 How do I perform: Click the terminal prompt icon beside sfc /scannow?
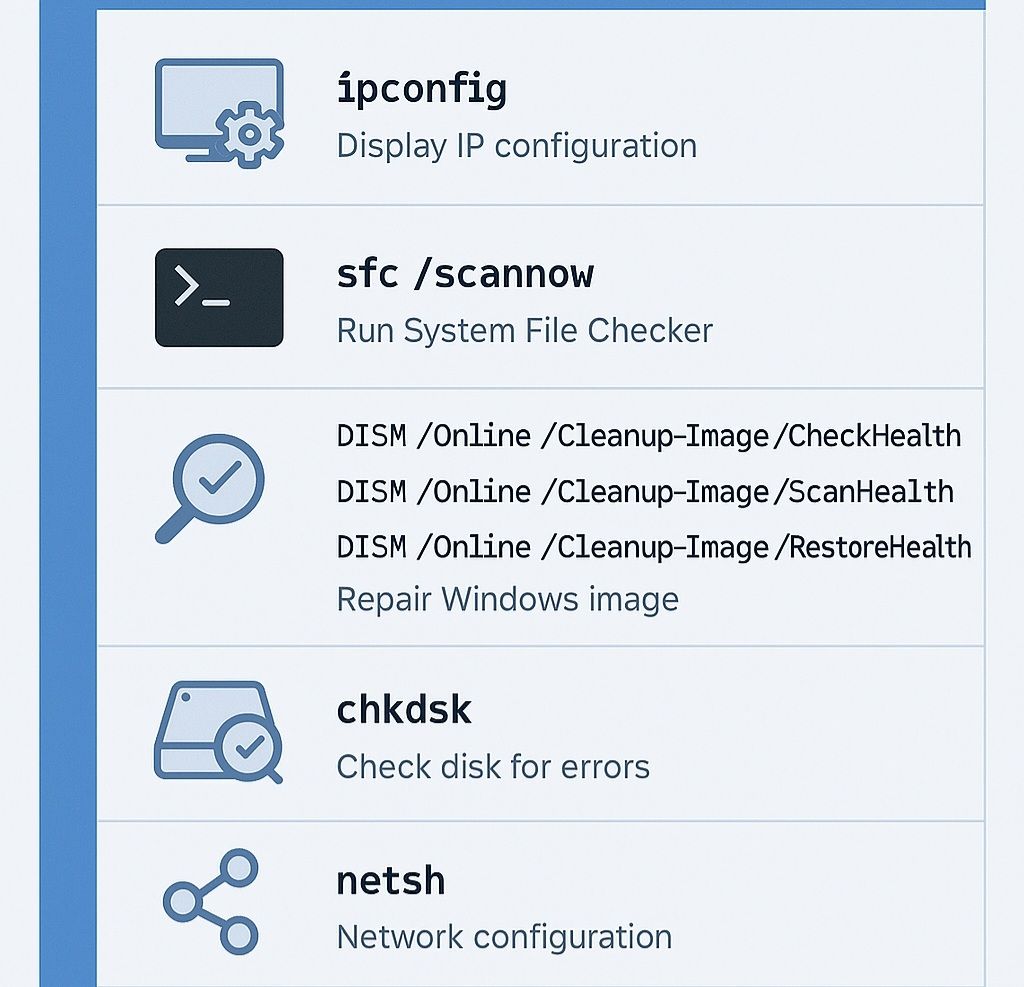coord(219,297)
